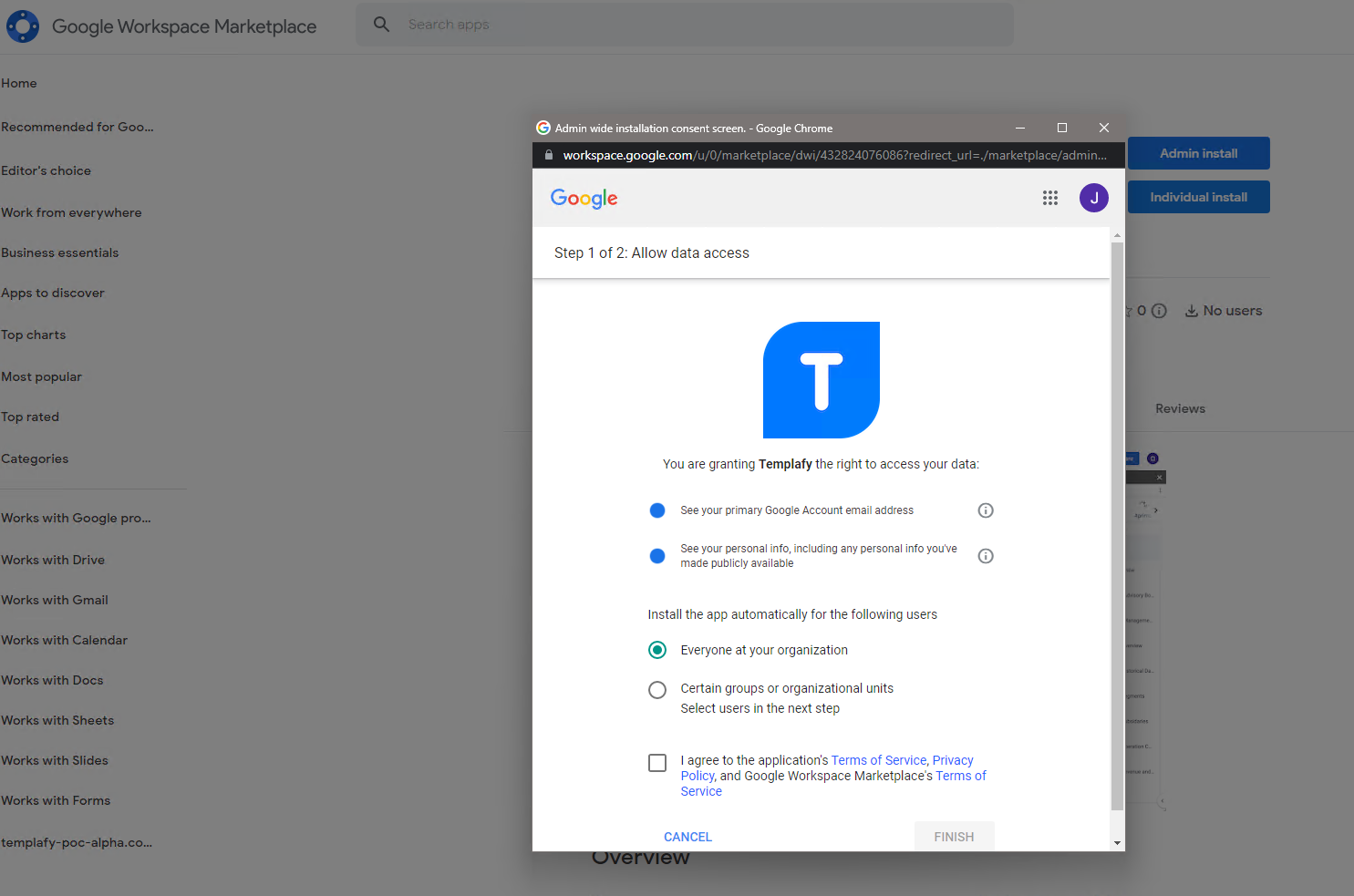Viewport: 1354px width, 896px height.
Task: Switch to the Reviews tab
Action: (x=1179, y=408)
